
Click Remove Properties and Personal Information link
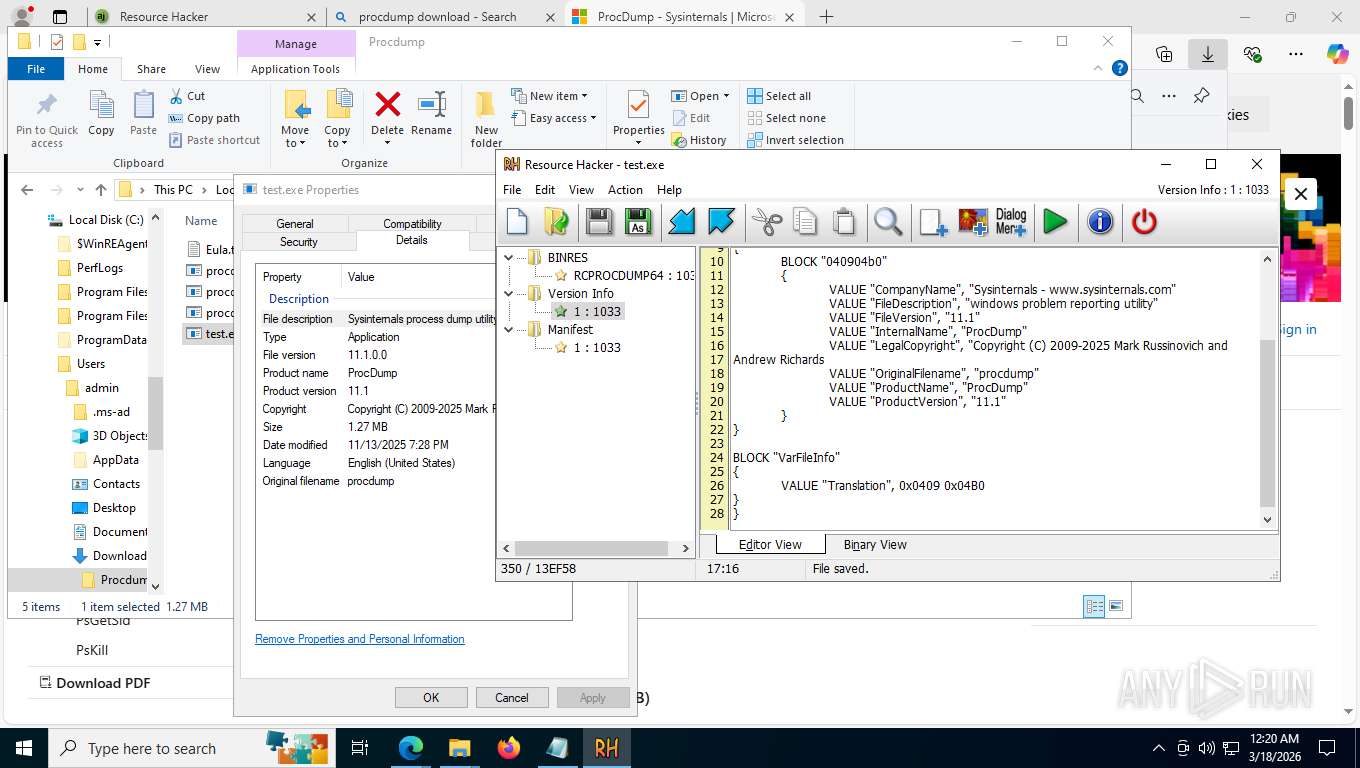(x=360, y=639)
